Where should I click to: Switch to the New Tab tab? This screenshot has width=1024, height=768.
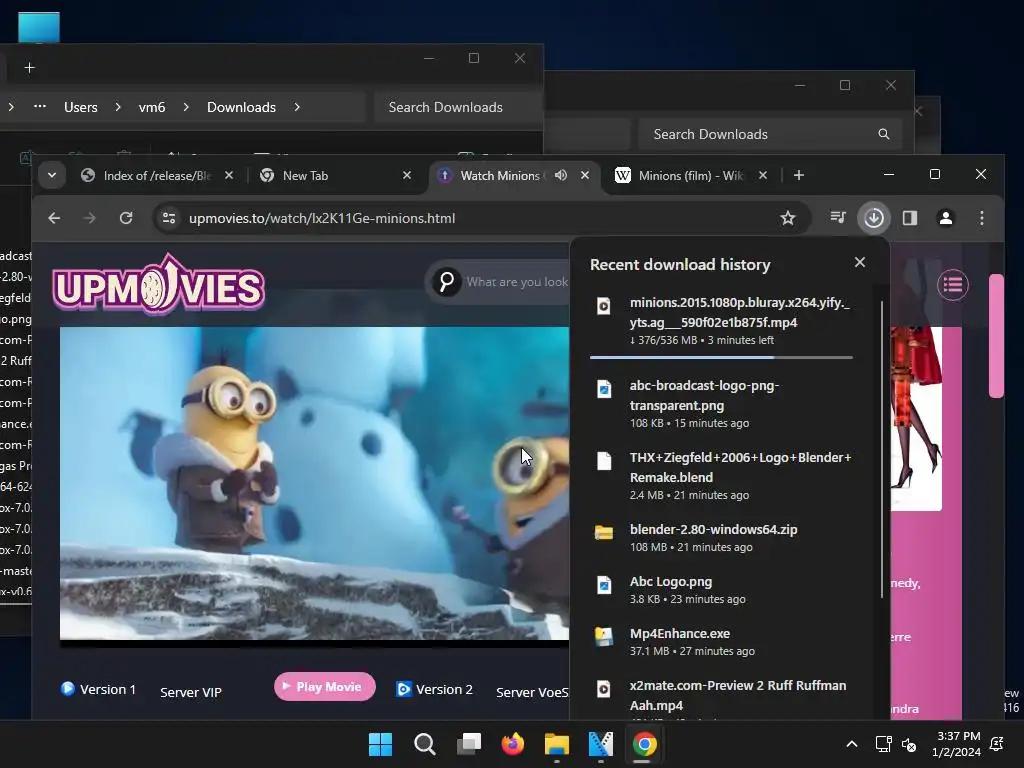point(335,175)
